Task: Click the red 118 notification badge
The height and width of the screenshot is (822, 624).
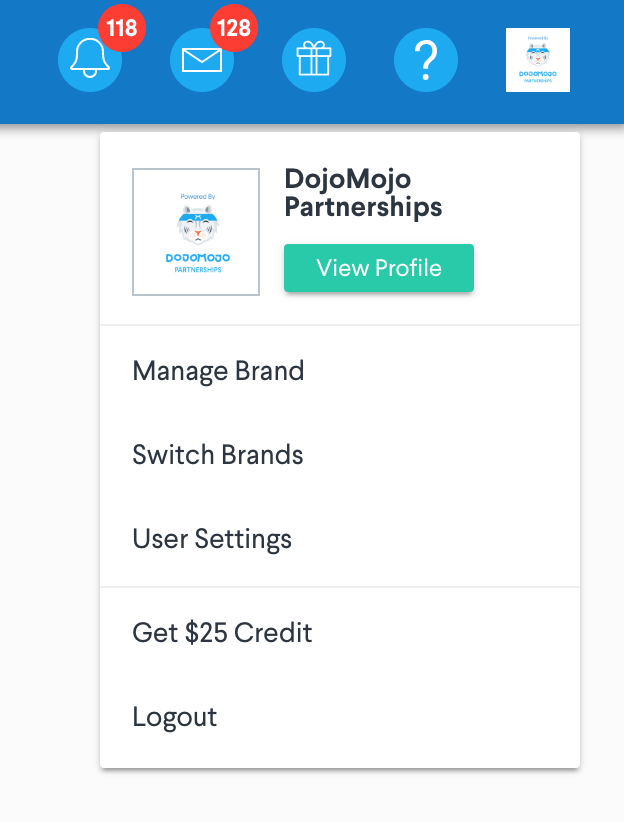Action: [x=122, y=28]
